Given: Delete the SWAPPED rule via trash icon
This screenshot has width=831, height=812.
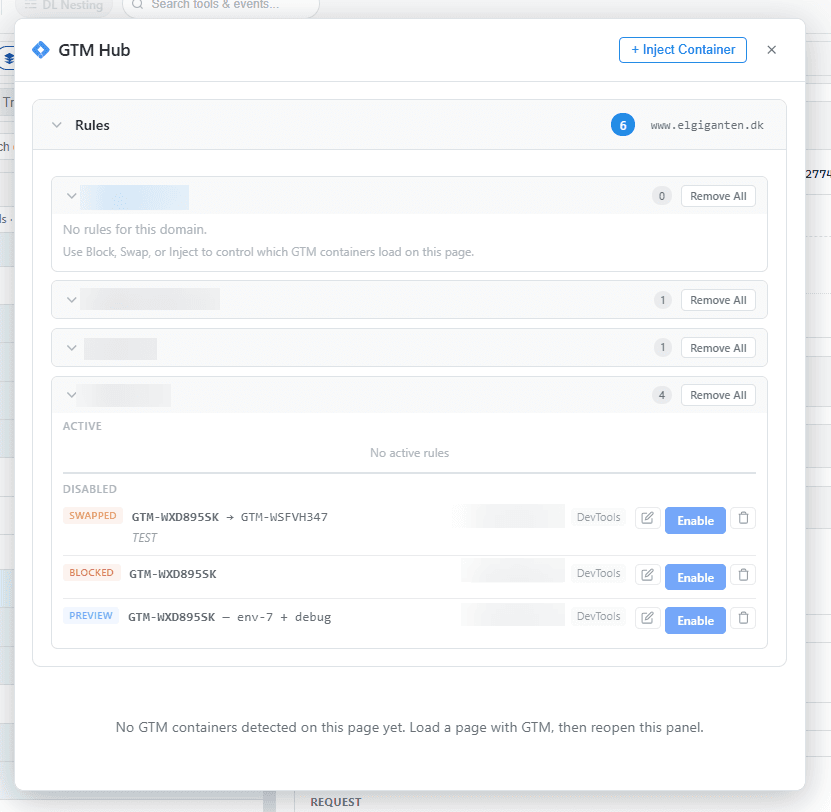Looking at the screenshot, I should (743, 518).
